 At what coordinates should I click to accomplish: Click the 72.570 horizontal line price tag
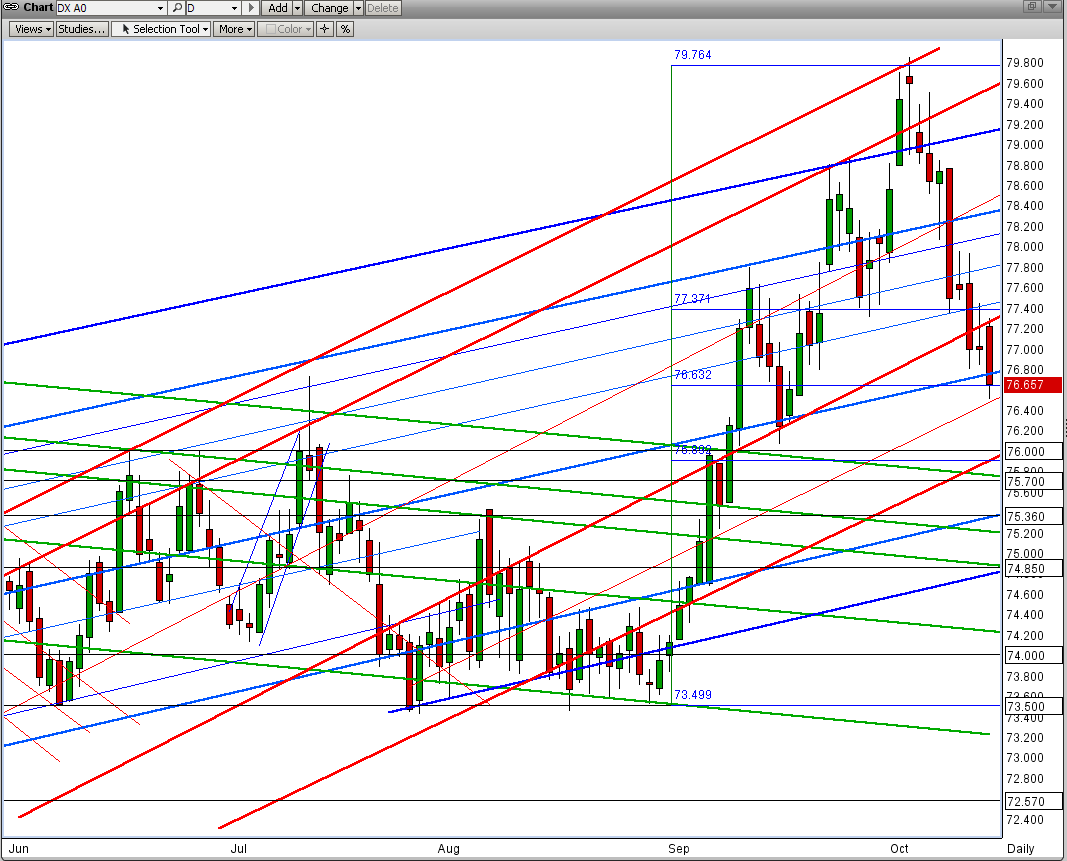1033,802
